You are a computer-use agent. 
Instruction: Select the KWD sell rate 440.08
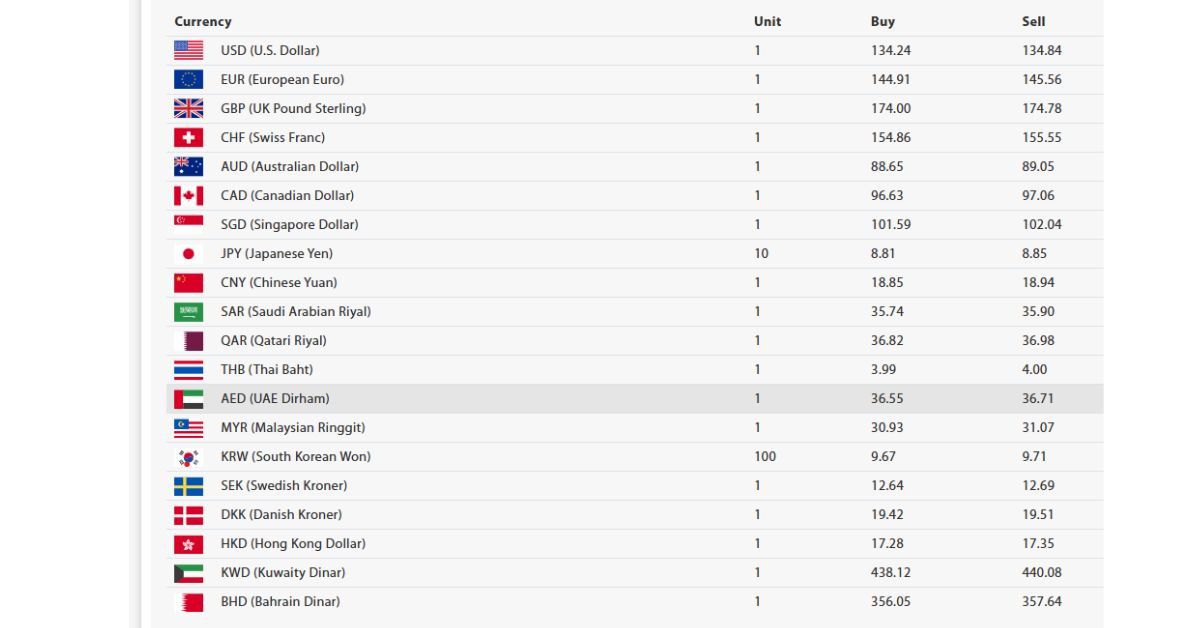click(1042, 572)
